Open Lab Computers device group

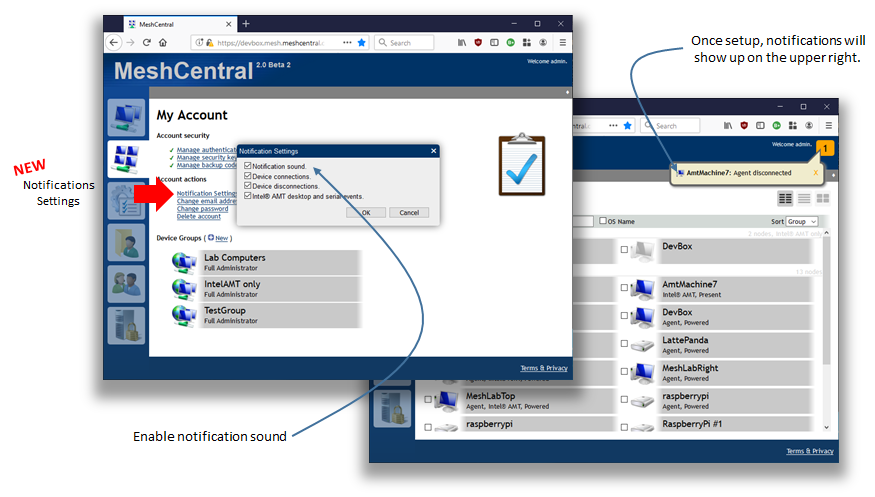(x=280, y=262)
